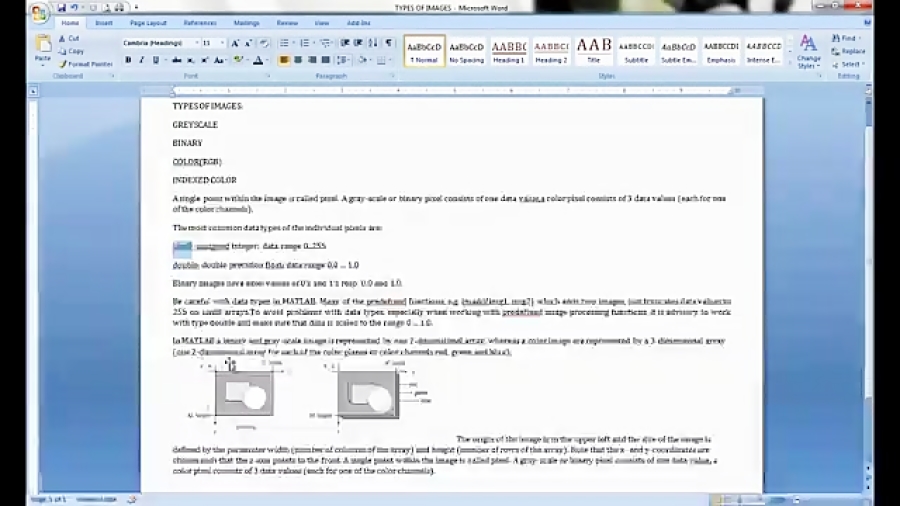Click the Grow Font icon
Image resolution: width=900 pixels, height=506 pixels.
(235, 43)
